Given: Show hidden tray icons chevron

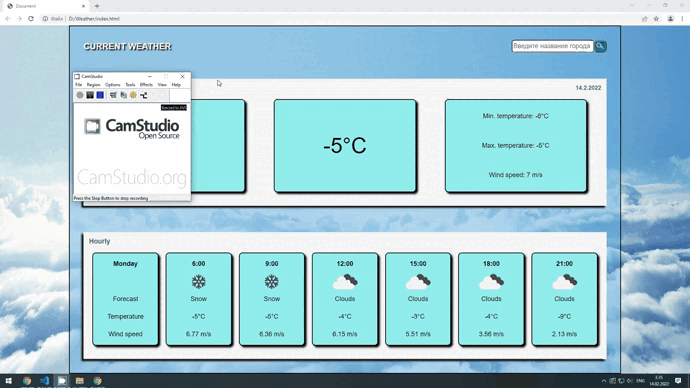Looking at the screenshot, I should coord(604,381).
